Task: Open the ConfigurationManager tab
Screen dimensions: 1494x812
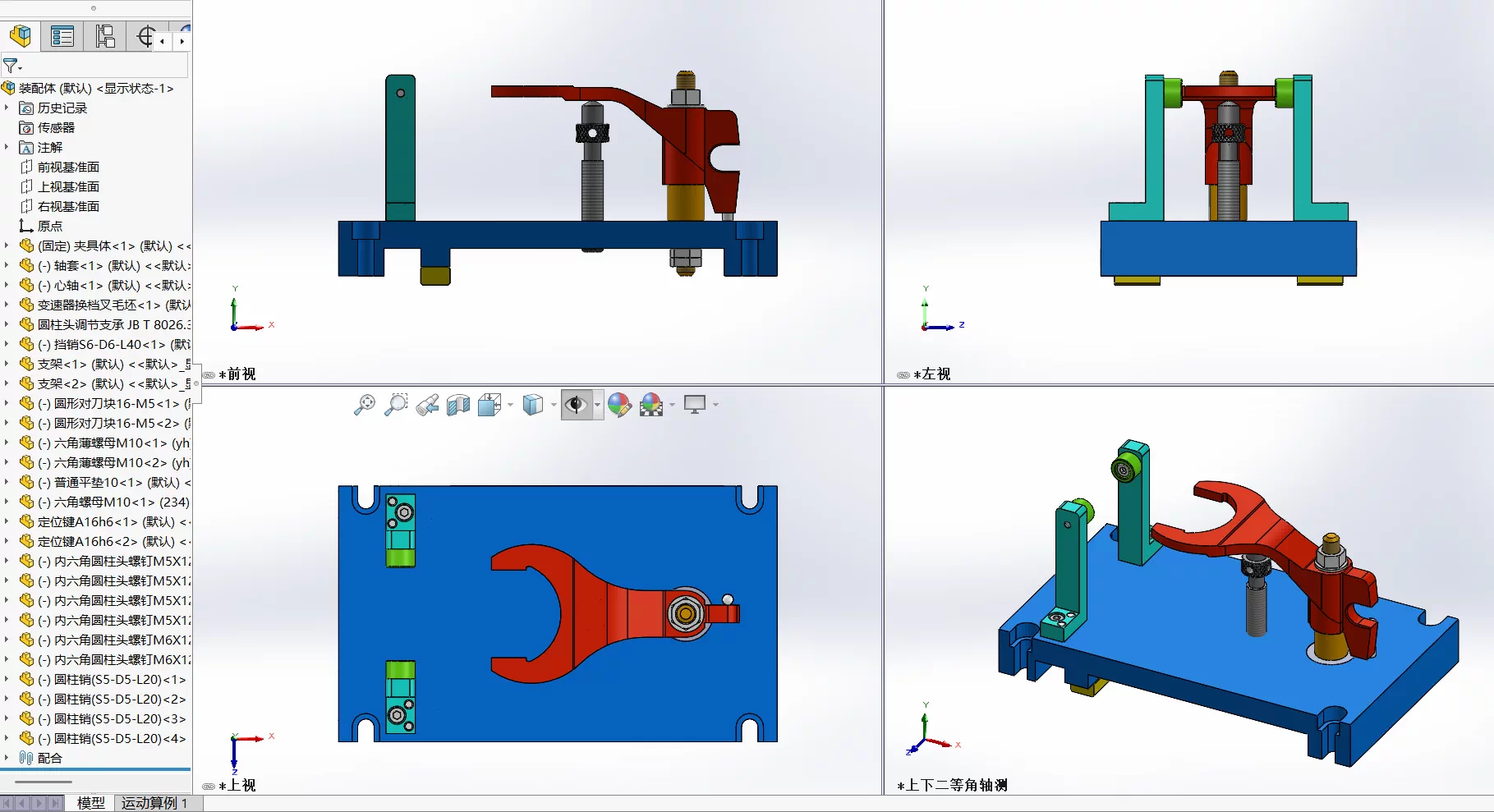Action: pyautogui.click(x=105, y=36)
